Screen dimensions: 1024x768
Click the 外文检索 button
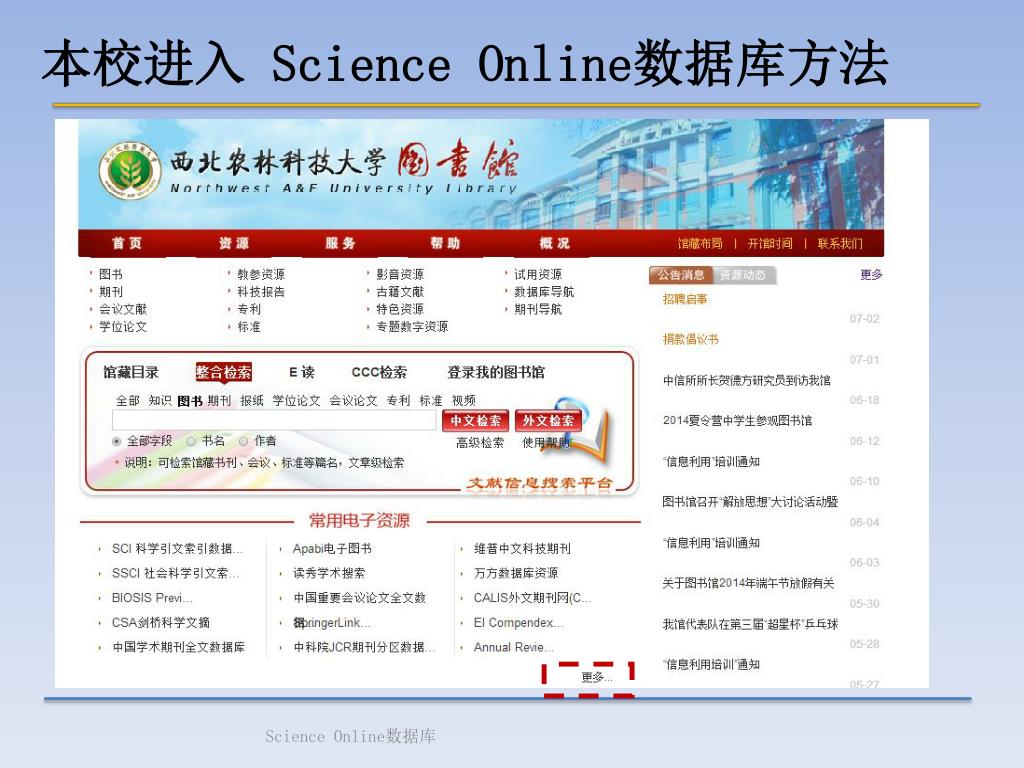[548, 421]
